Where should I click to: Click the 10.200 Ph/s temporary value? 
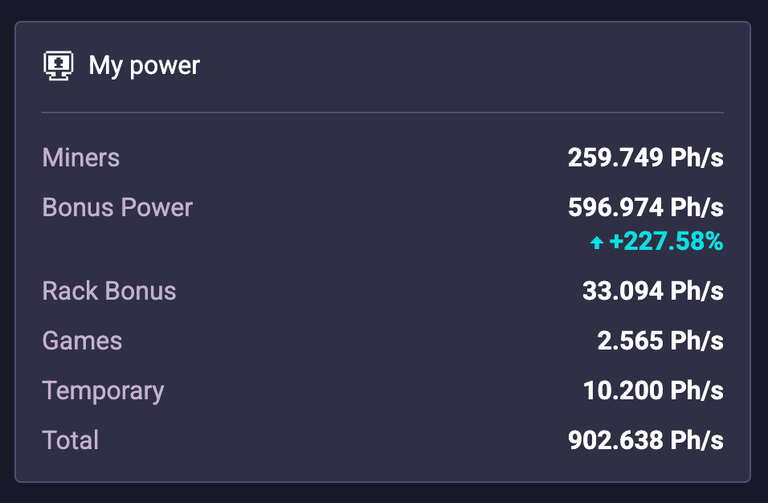tap(653, 391)
